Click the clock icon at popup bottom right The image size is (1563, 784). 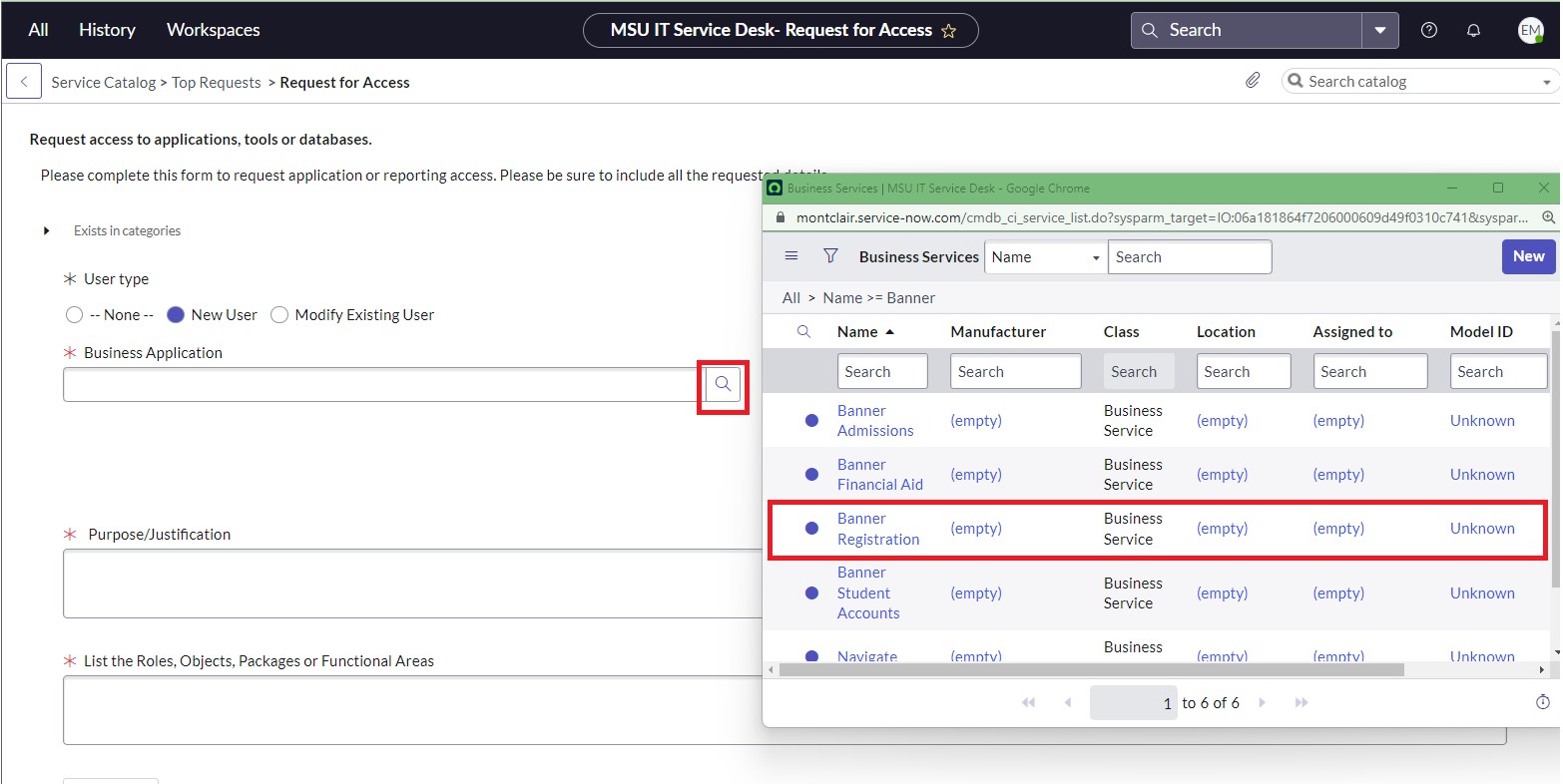point(1542,702)
